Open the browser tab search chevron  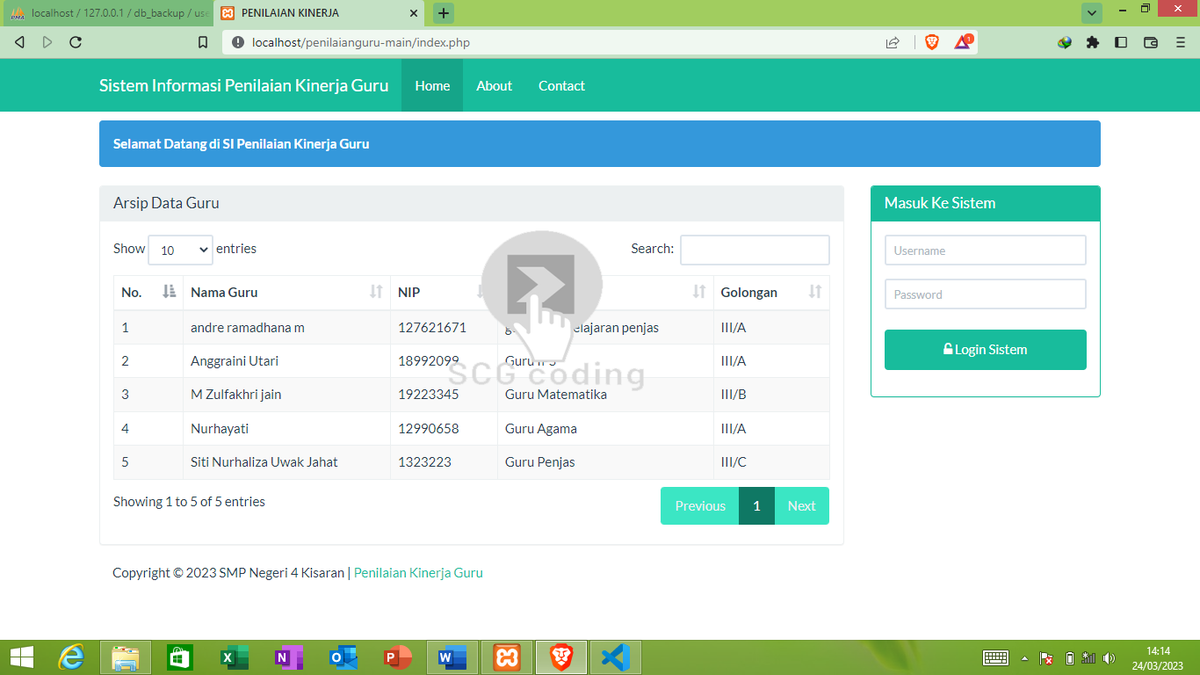point(1091,13)
